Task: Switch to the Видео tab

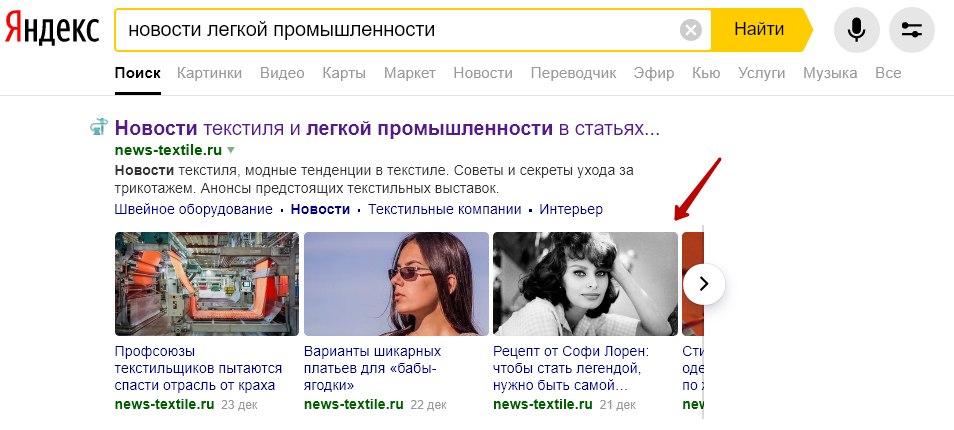Action: point(282,74)
